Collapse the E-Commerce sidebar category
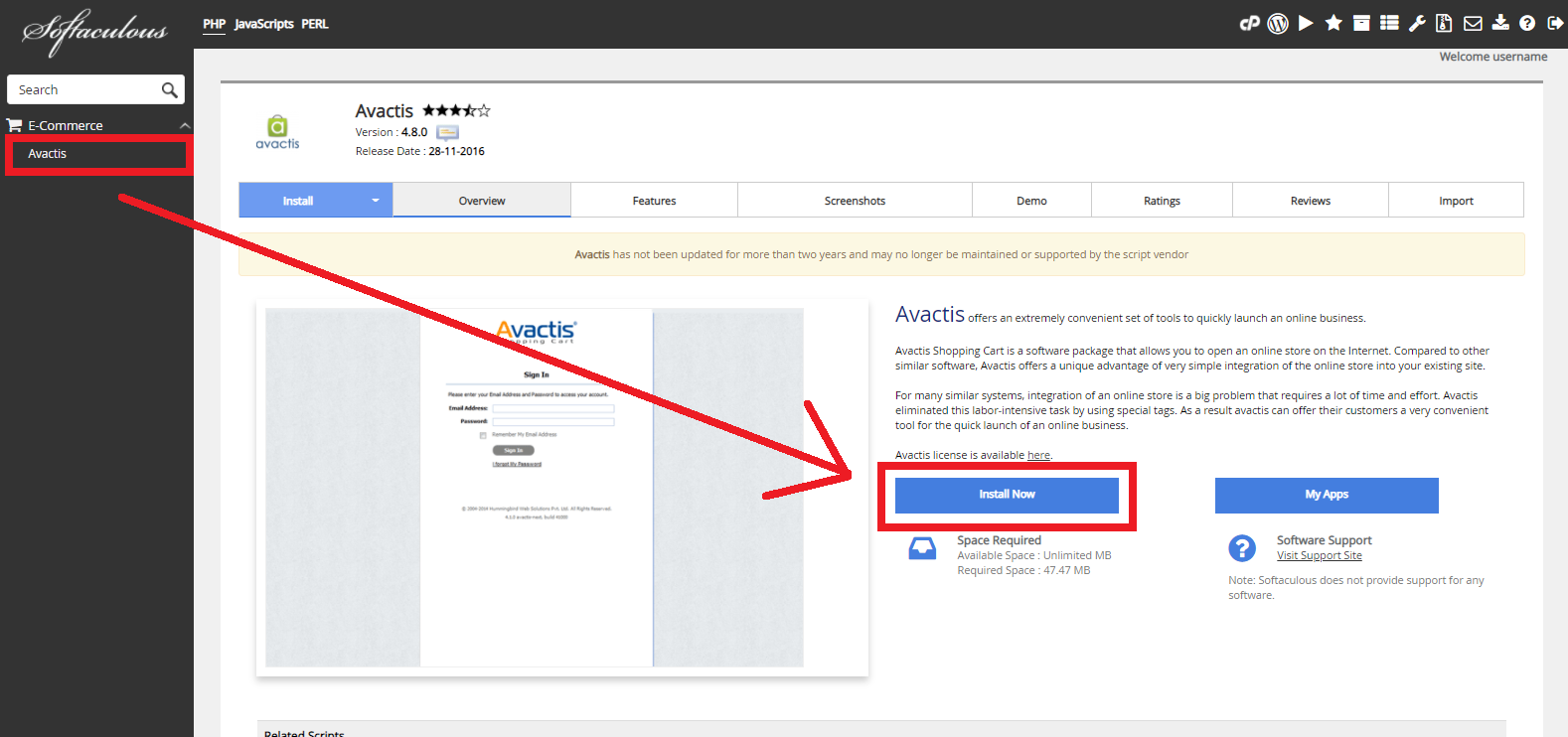Image resolution: width=1568 pixels, height=737 pixels. (x=184, y=126)
